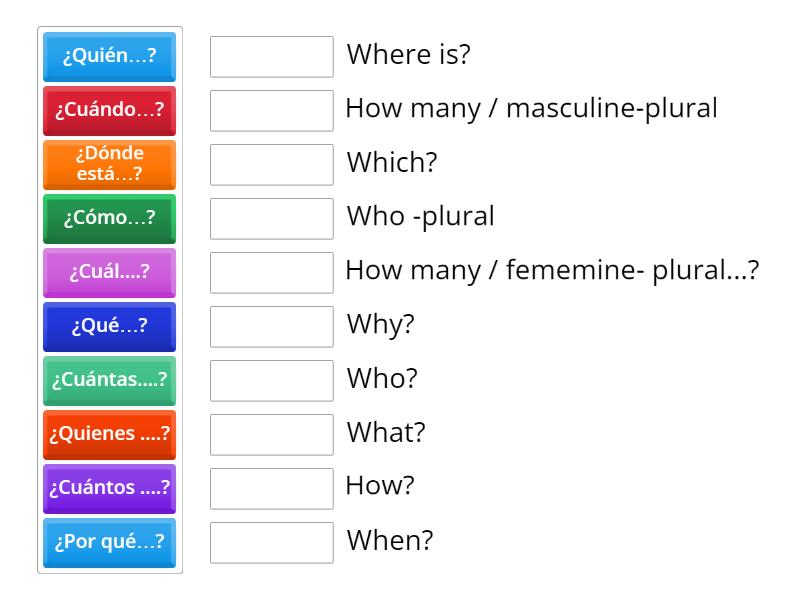
Task: Click the answer slot for Who -plural
Action: point(272,218)
